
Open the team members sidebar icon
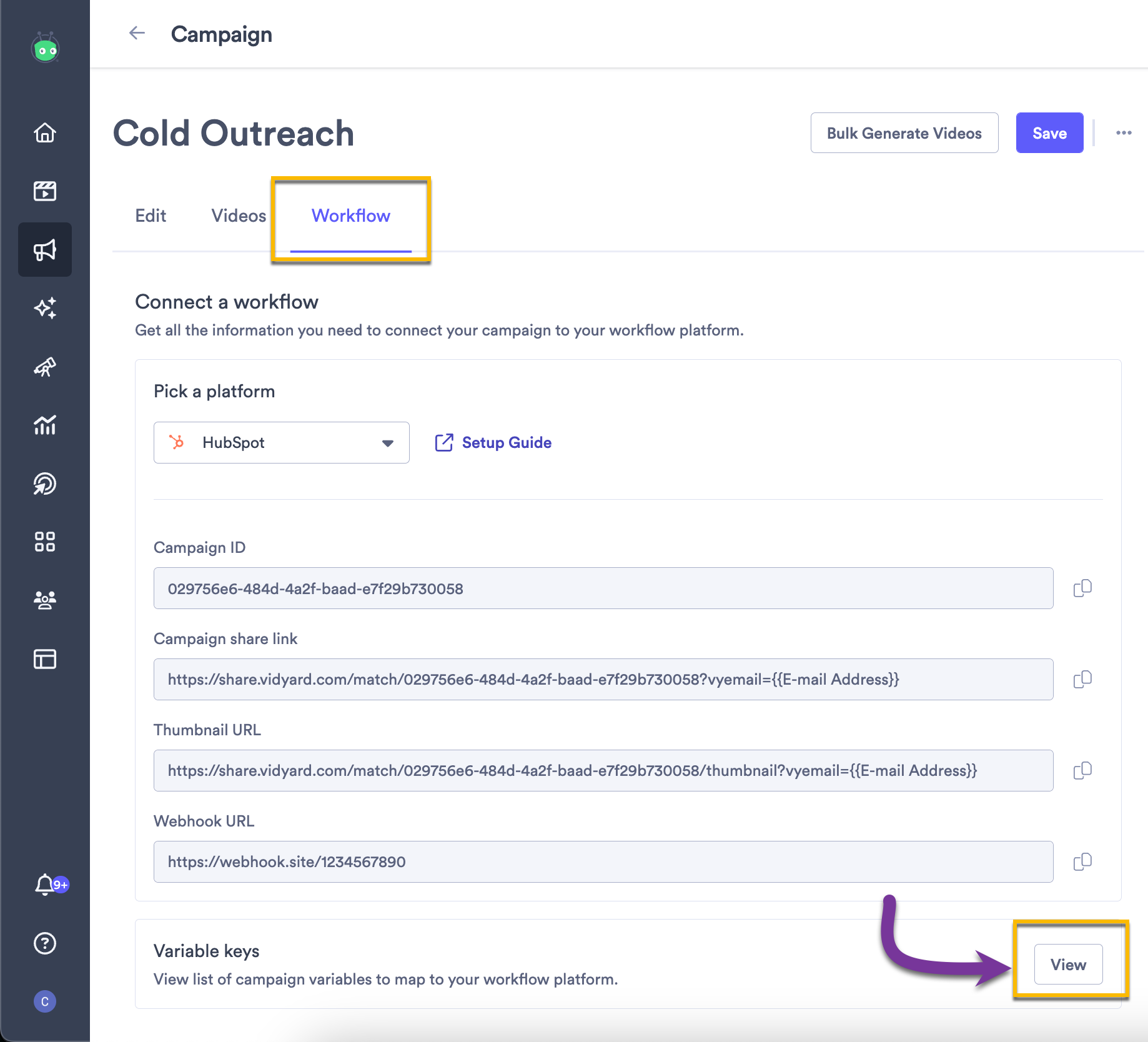[45, 600]
